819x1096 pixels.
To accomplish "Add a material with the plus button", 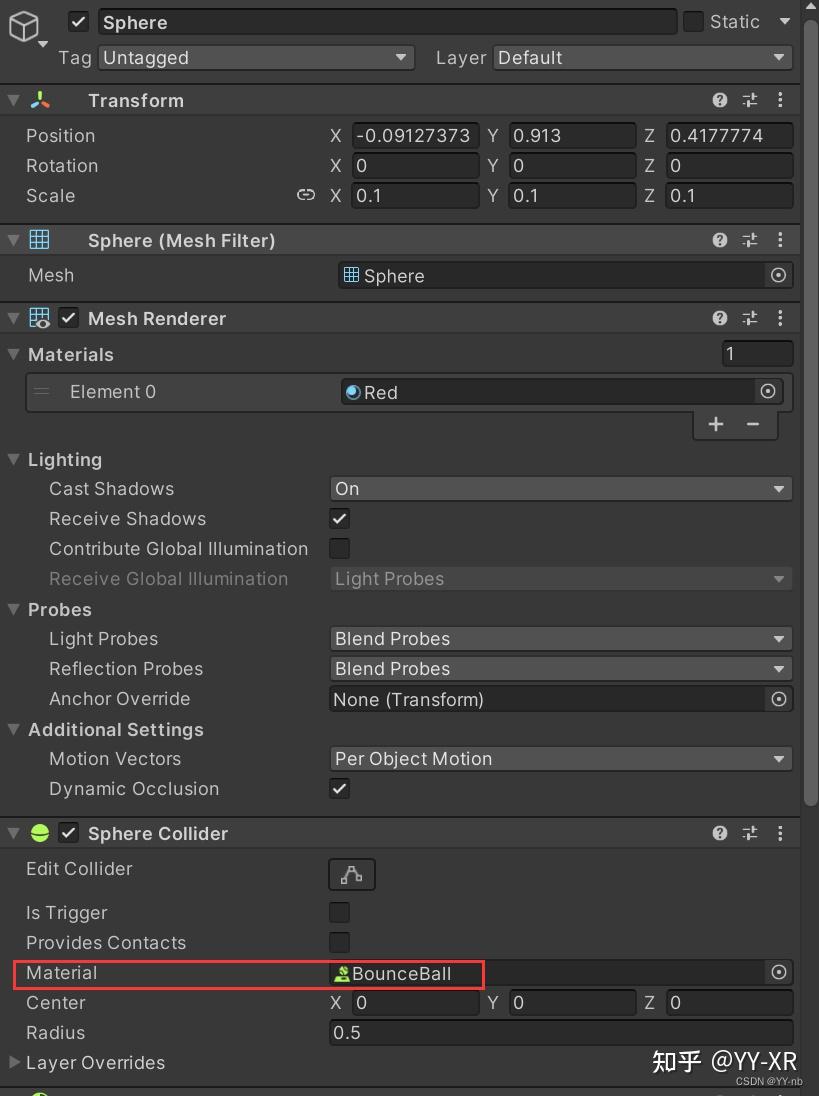I will 715,424.
